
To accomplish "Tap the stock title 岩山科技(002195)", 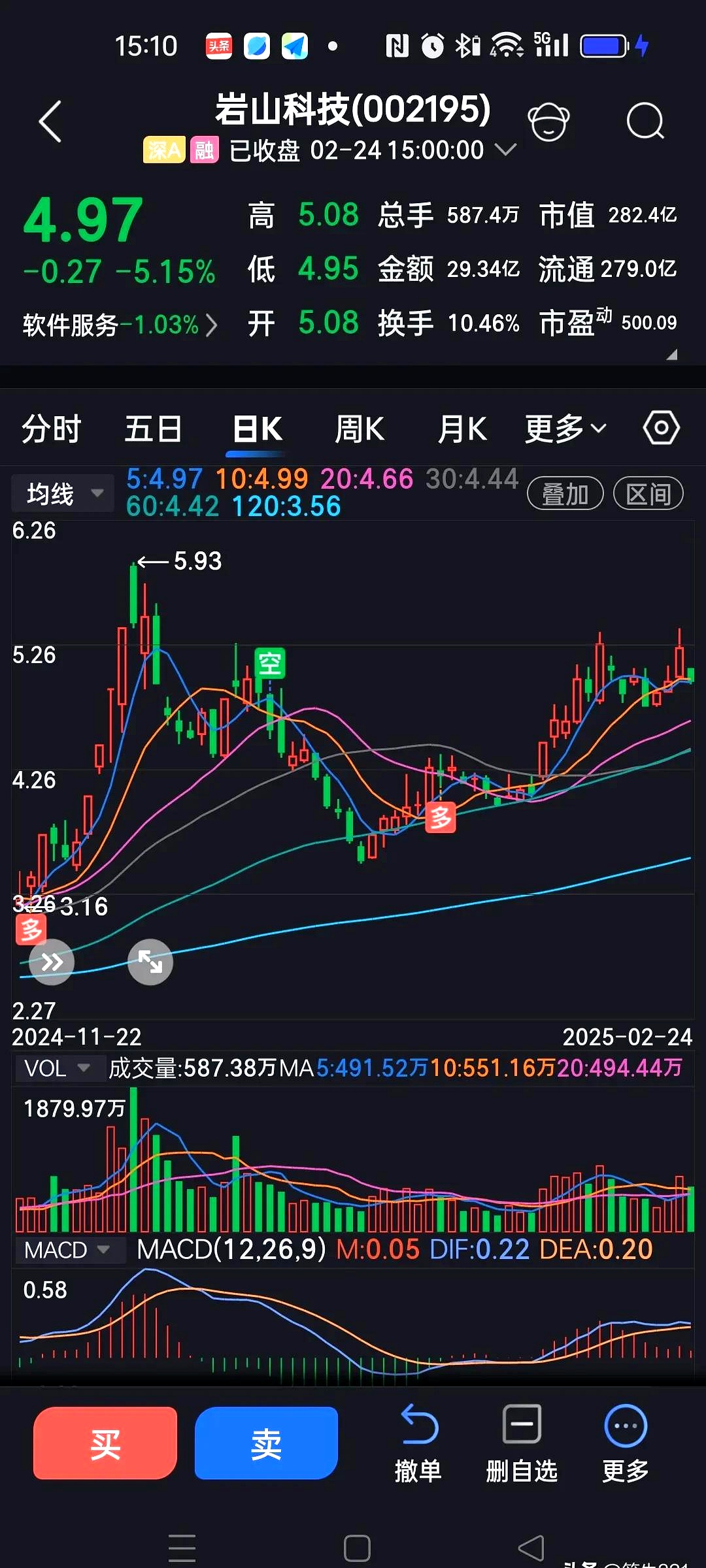I will [x=353, y=108].
